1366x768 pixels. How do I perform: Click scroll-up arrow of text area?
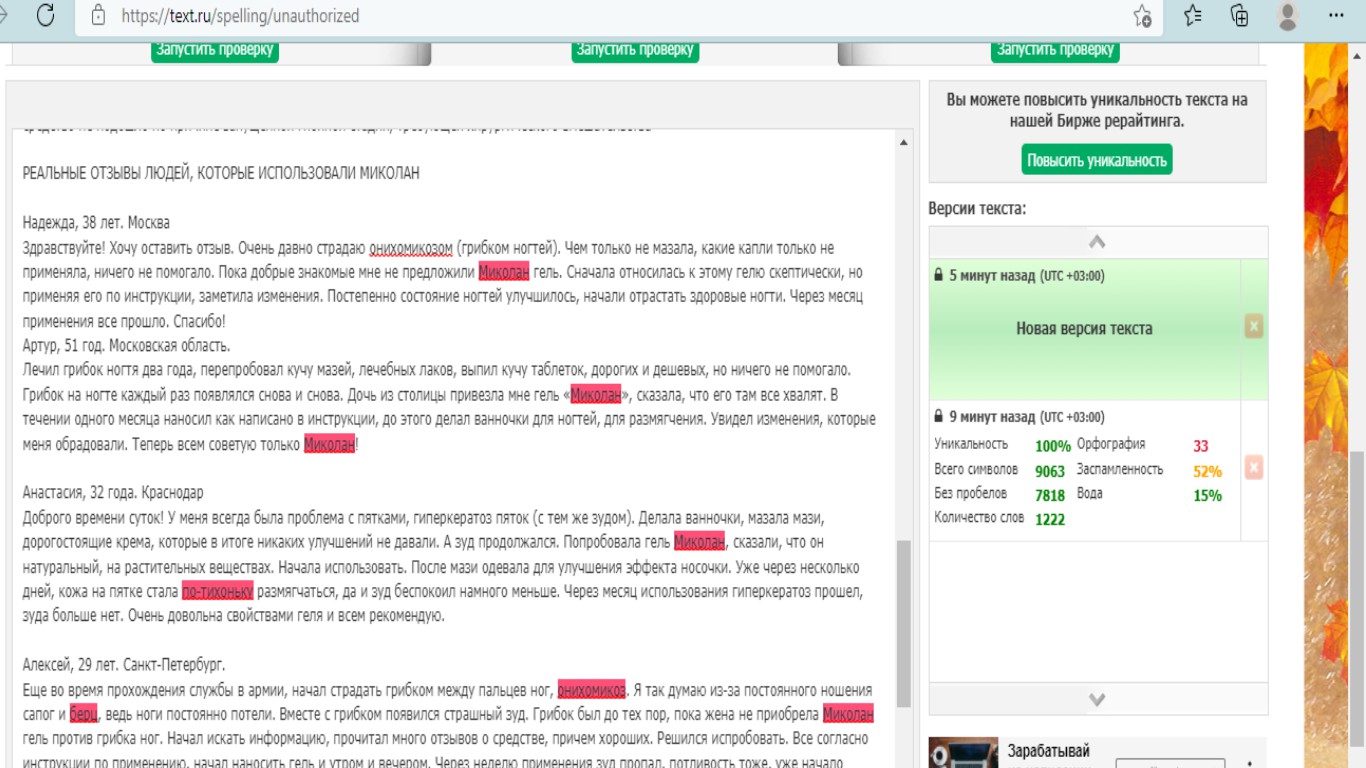[904, 143]
